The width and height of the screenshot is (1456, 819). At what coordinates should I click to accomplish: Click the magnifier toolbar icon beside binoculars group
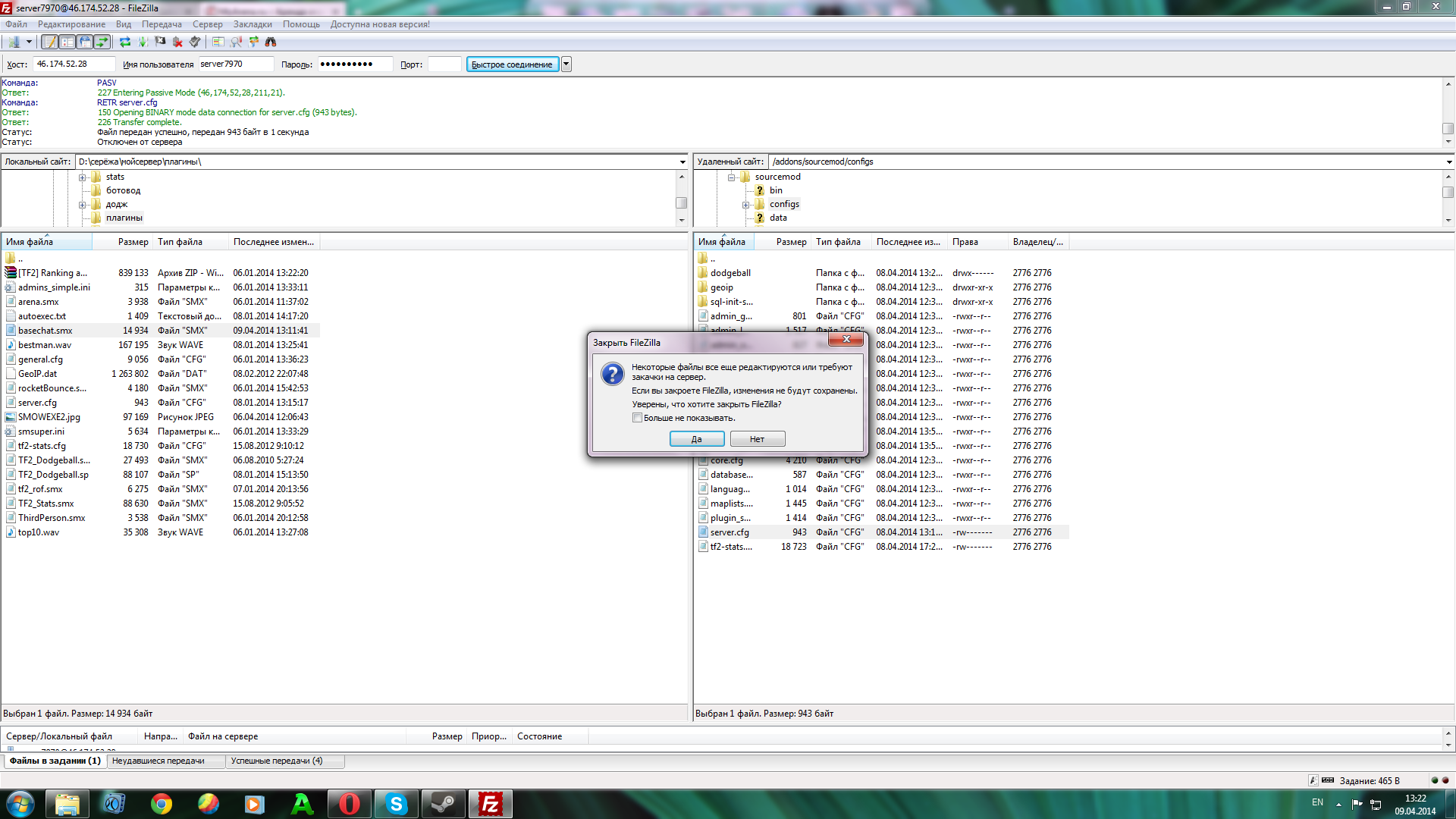pyautogui.click(x=236, y=42)
